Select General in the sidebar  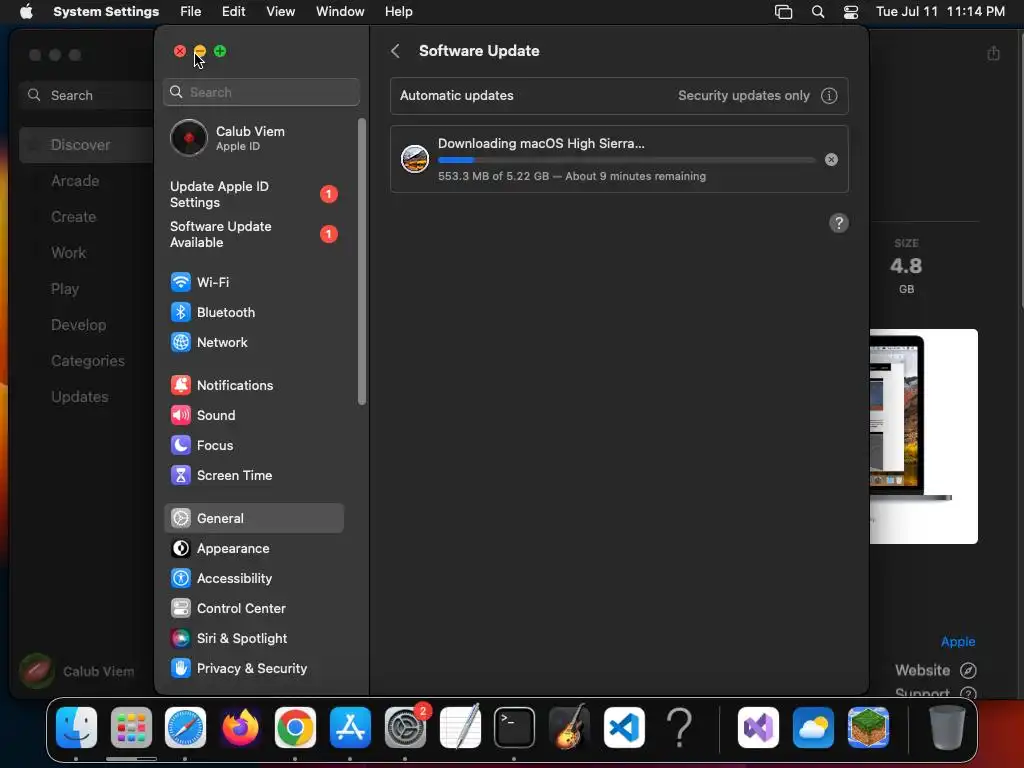[253, 519]
